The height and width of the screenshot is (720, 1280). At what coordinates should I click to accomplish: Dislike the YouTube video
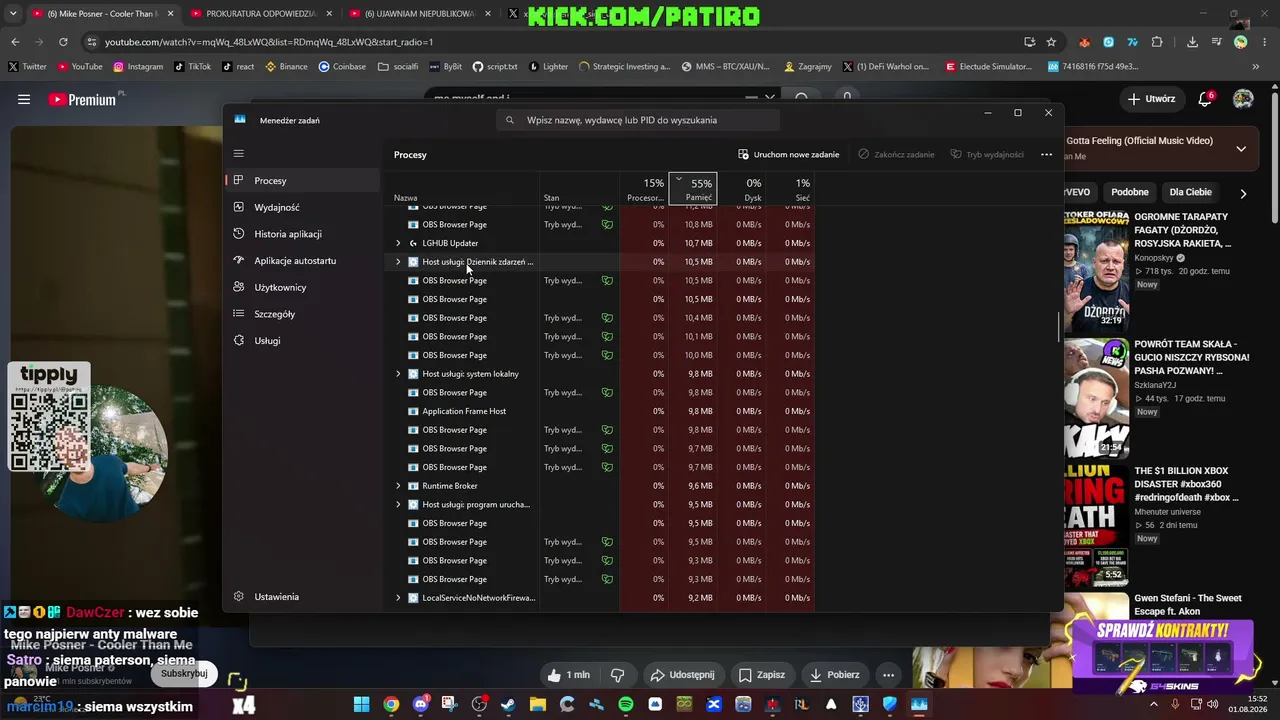pos(618,675)
